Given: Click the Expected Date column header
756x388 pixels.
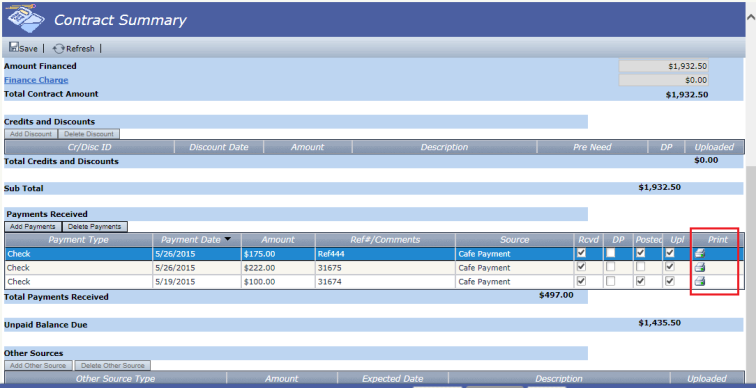Looking at the screenshot, I should tap(392, 379).
